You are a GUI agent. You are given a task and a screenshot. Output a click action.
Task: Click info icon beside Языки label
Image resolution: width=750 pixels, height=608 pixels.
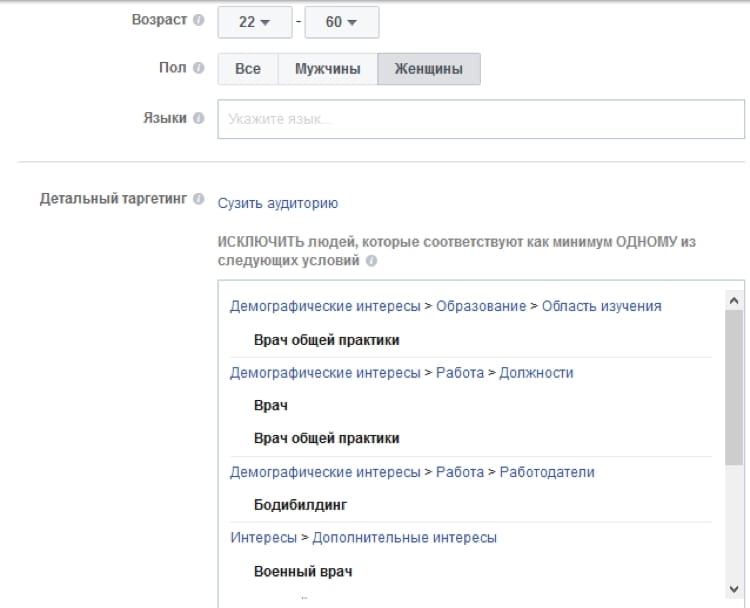(x=198, y=118)
